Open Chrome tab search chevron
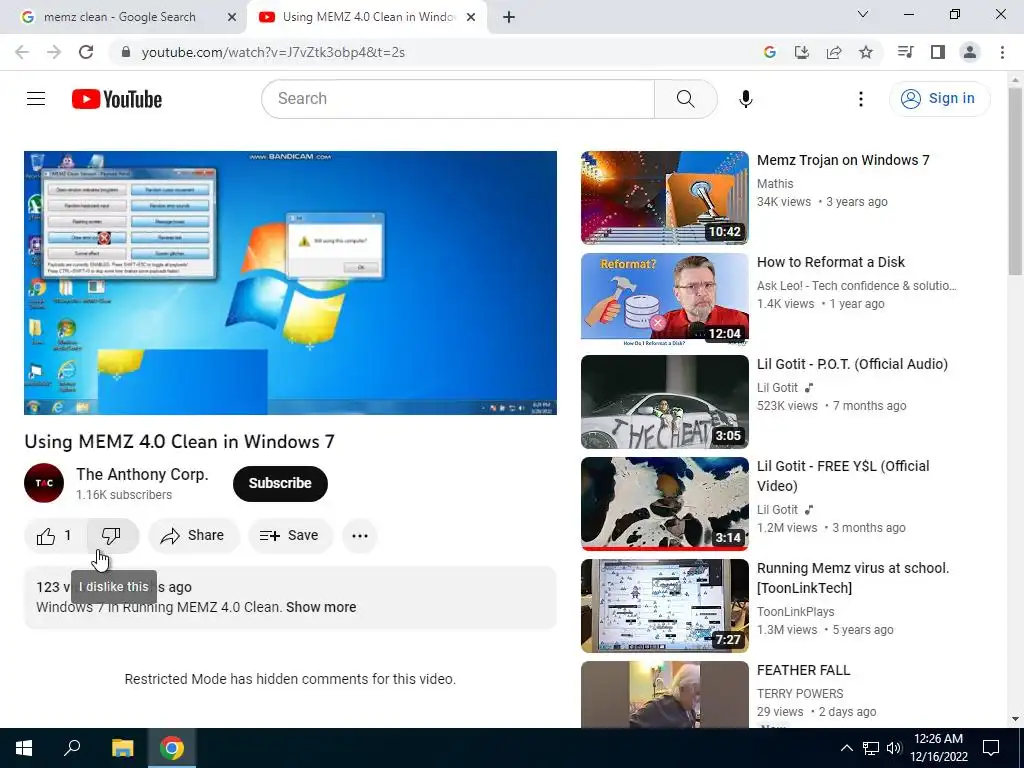 coord(863,14)
